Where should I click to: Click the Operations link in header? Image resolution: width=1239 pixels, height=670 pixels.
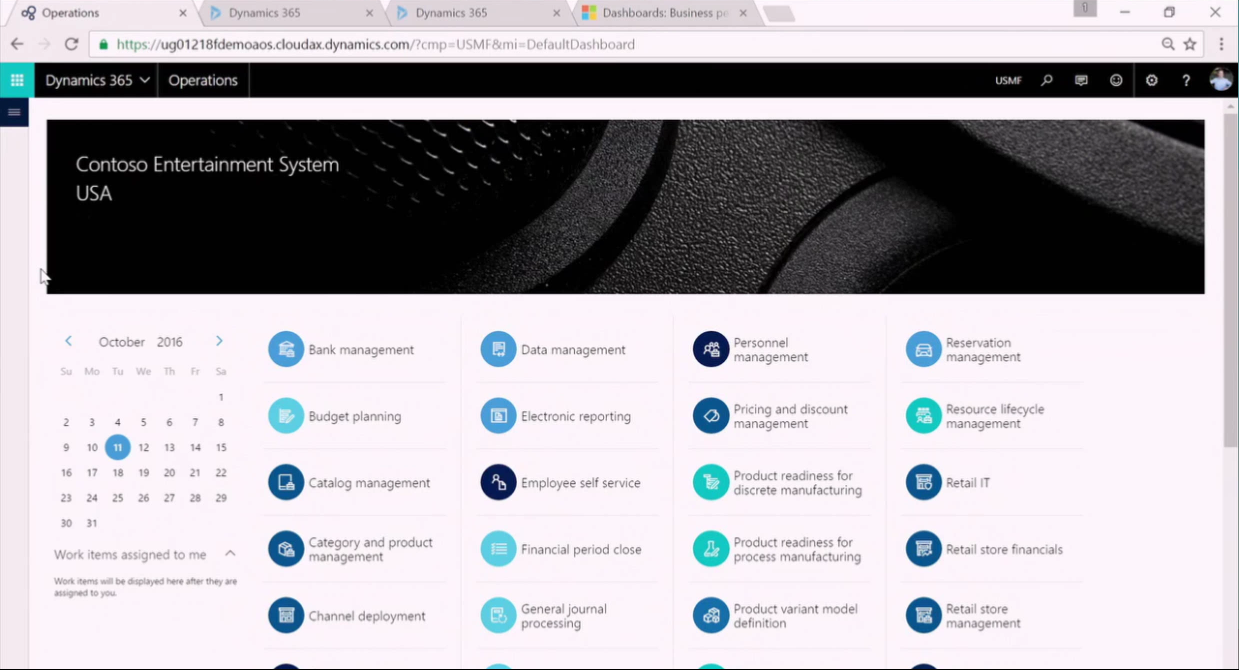[x=203, y=80]
